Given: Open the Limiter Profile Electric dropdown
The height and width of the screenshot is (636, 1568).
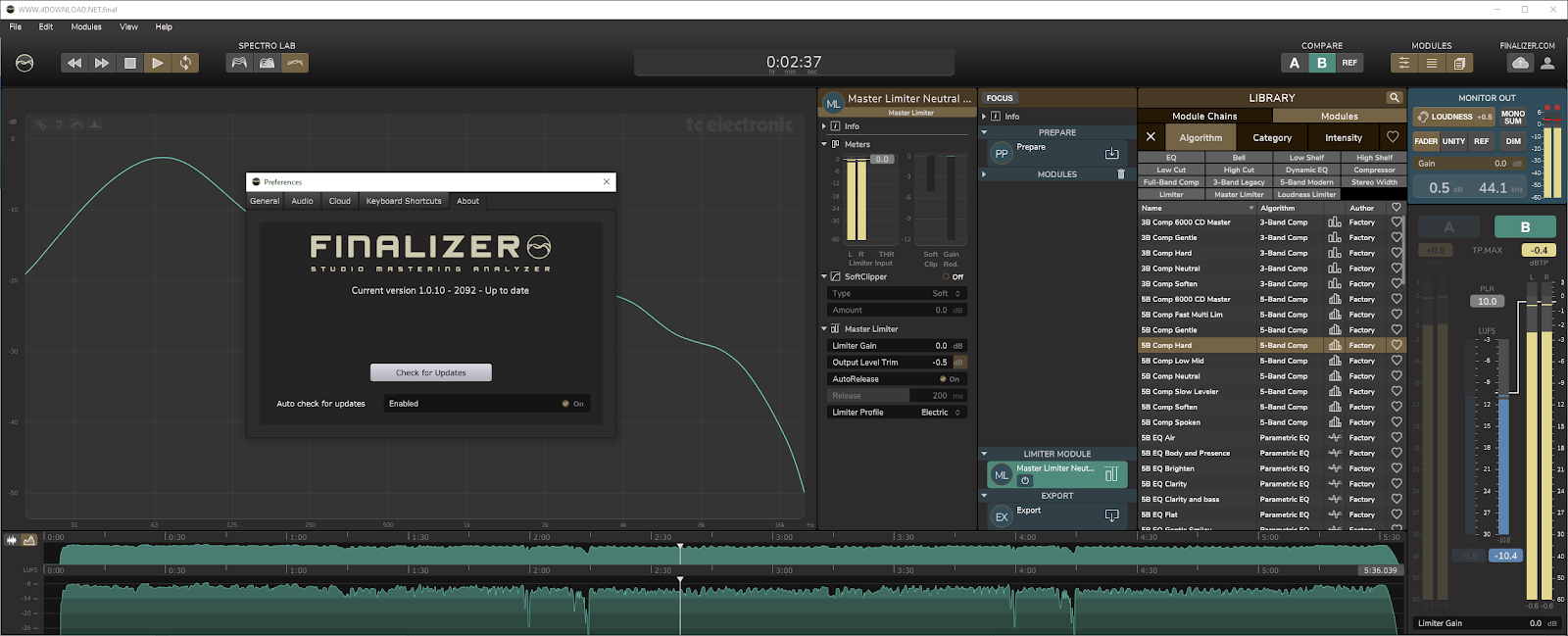Looking at the screenshot, I should [939, 413].
